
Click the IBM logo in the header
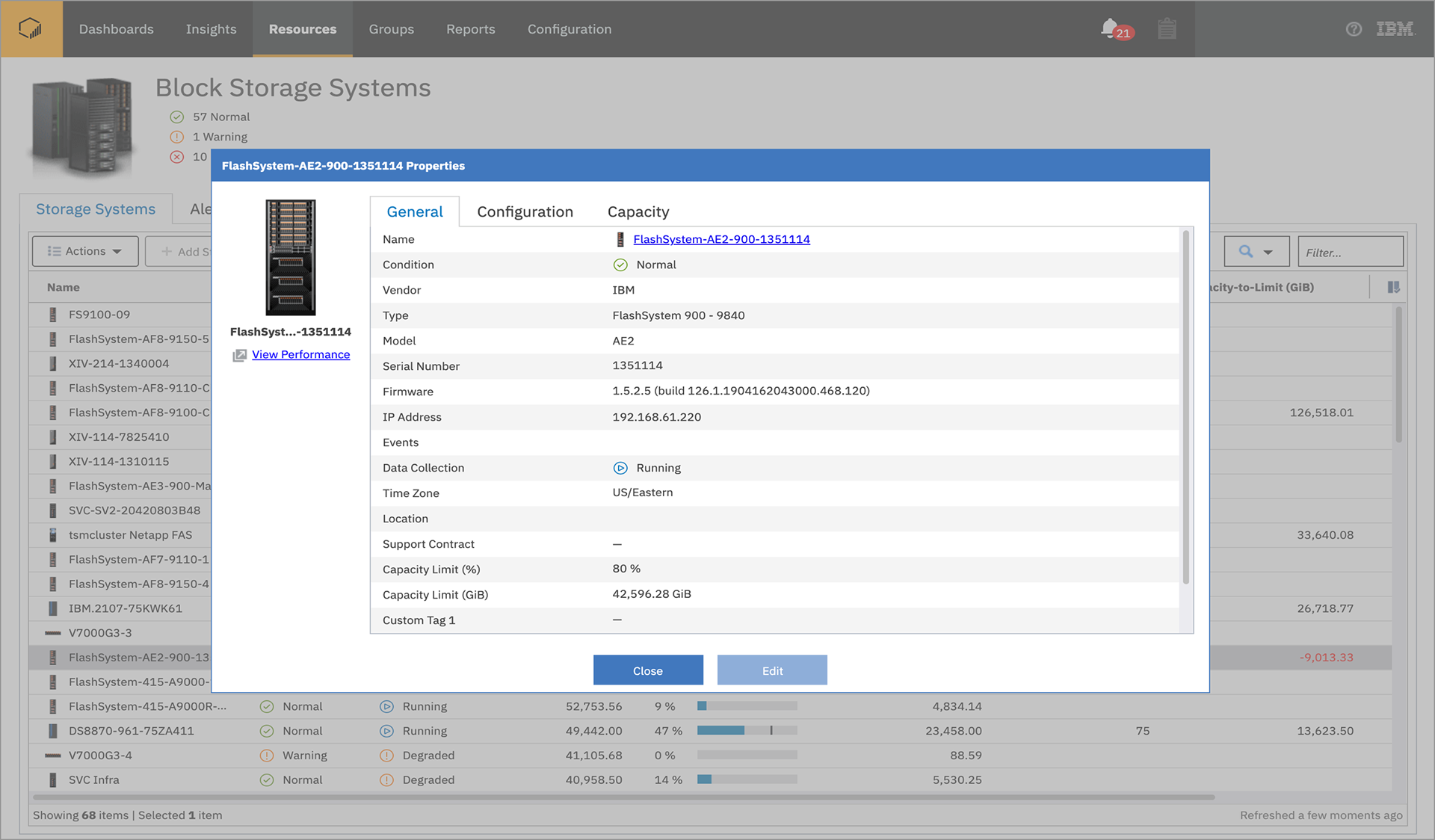click(x=1395, y=29)
